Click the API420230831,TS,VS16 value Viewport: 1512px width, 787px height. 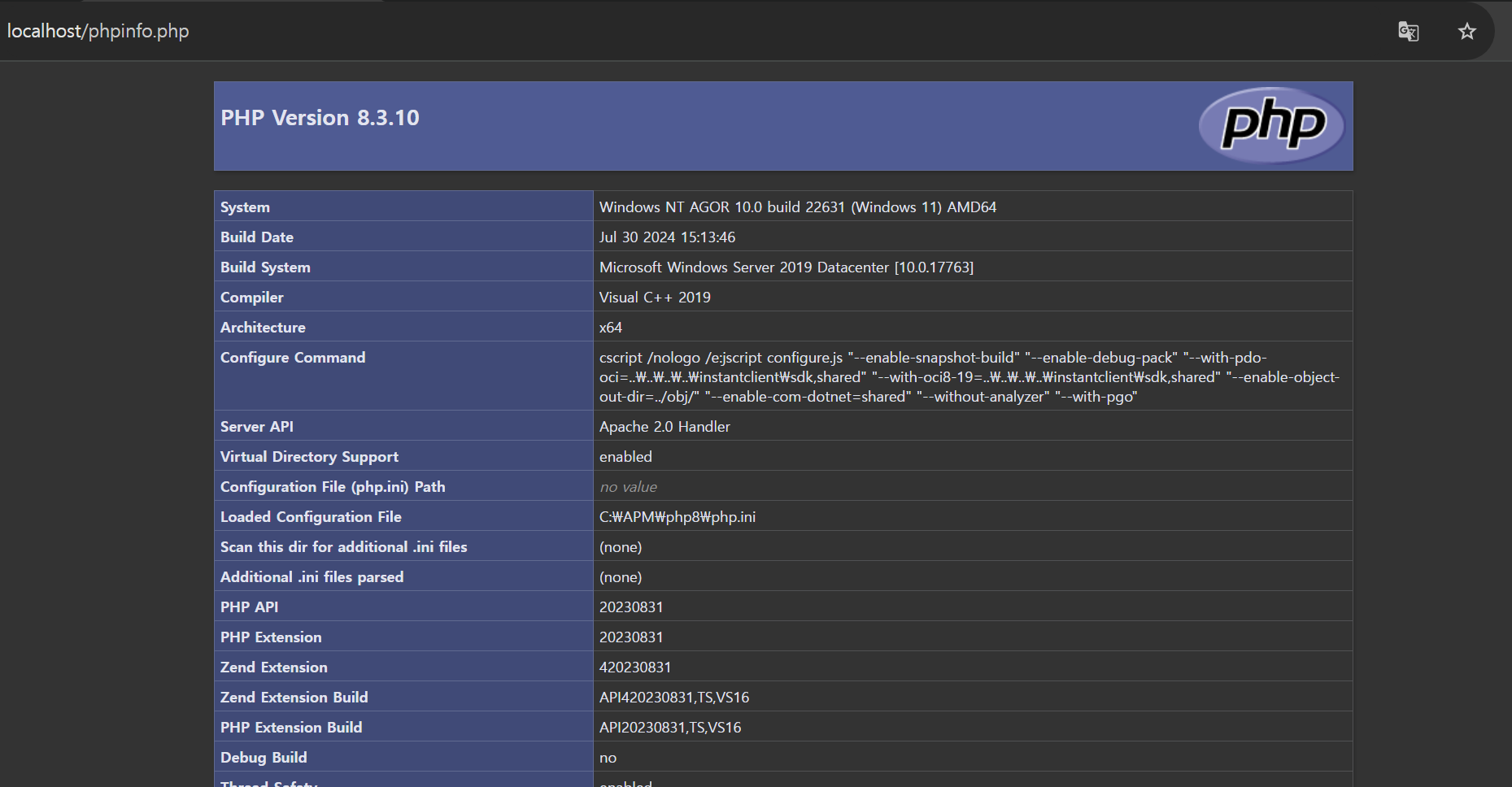pyautogui.click(x=674, y=698)
